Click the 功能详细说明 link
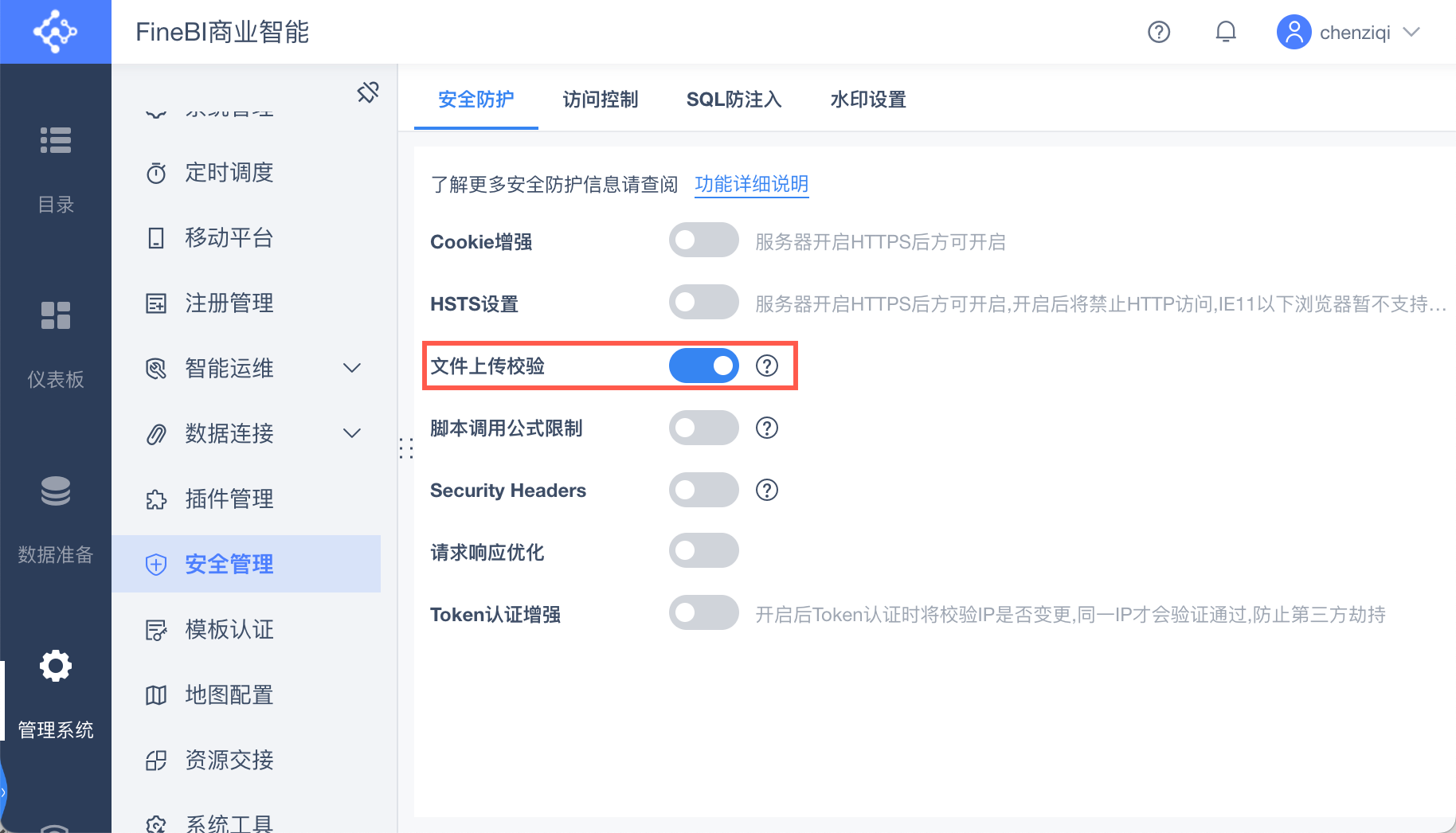1456x833 pixels. pos(751,184)
